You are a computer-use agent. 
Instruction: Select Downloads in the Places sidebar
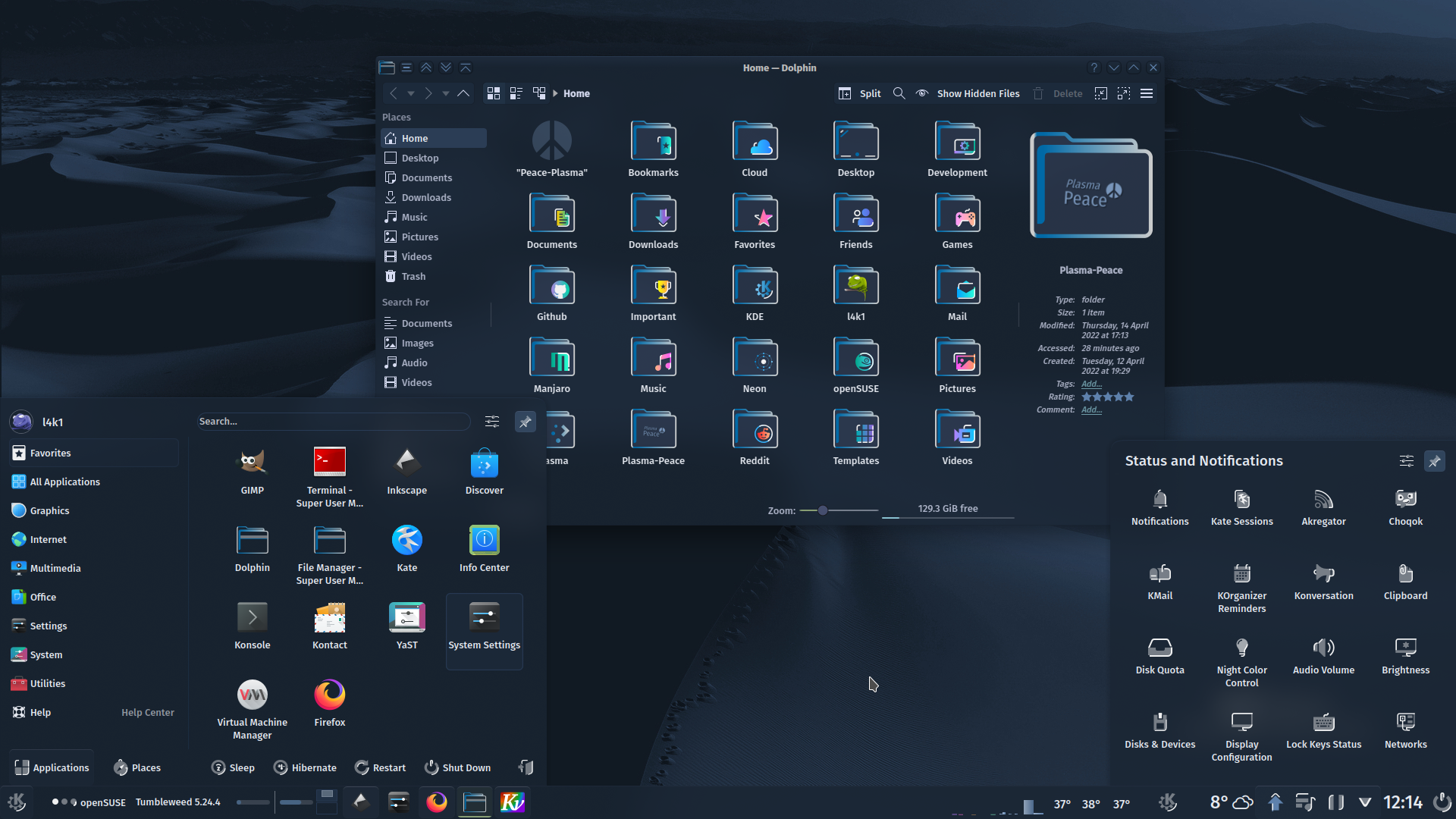point(433,197)
